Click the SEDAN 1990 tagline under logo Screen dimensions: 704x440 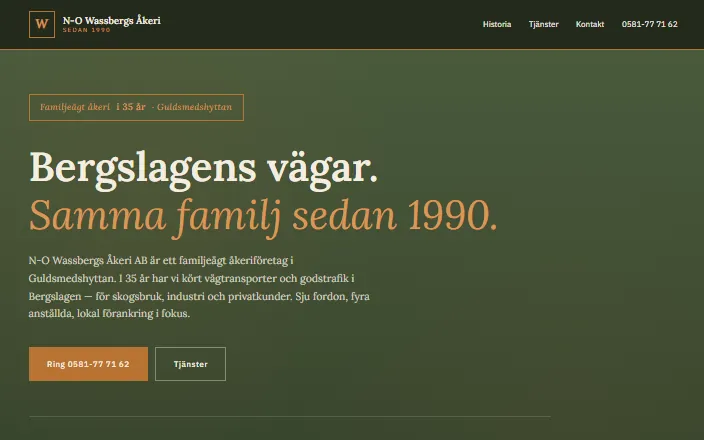(x=86, y=30)
